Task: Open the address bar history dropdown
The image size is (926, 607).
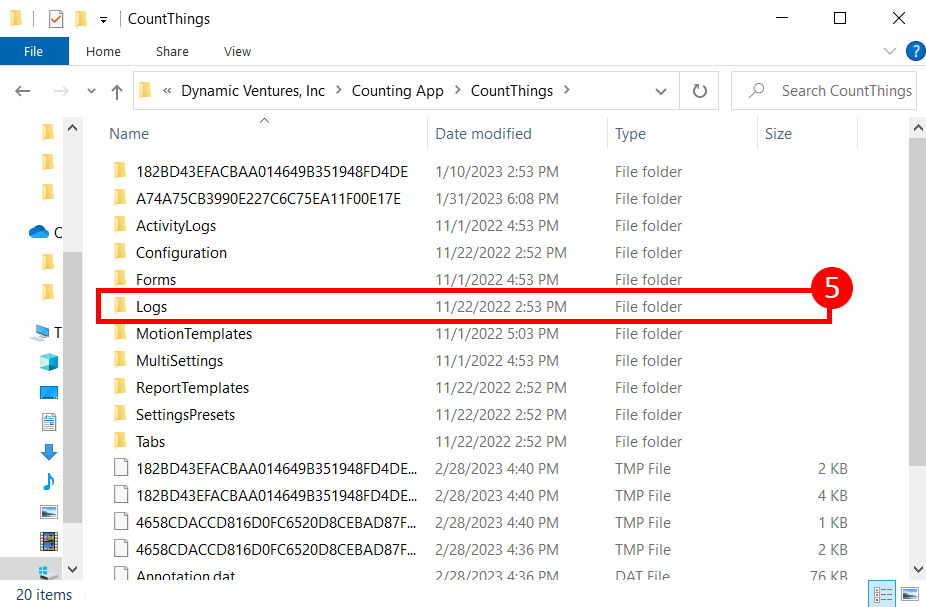Action: 661,91
